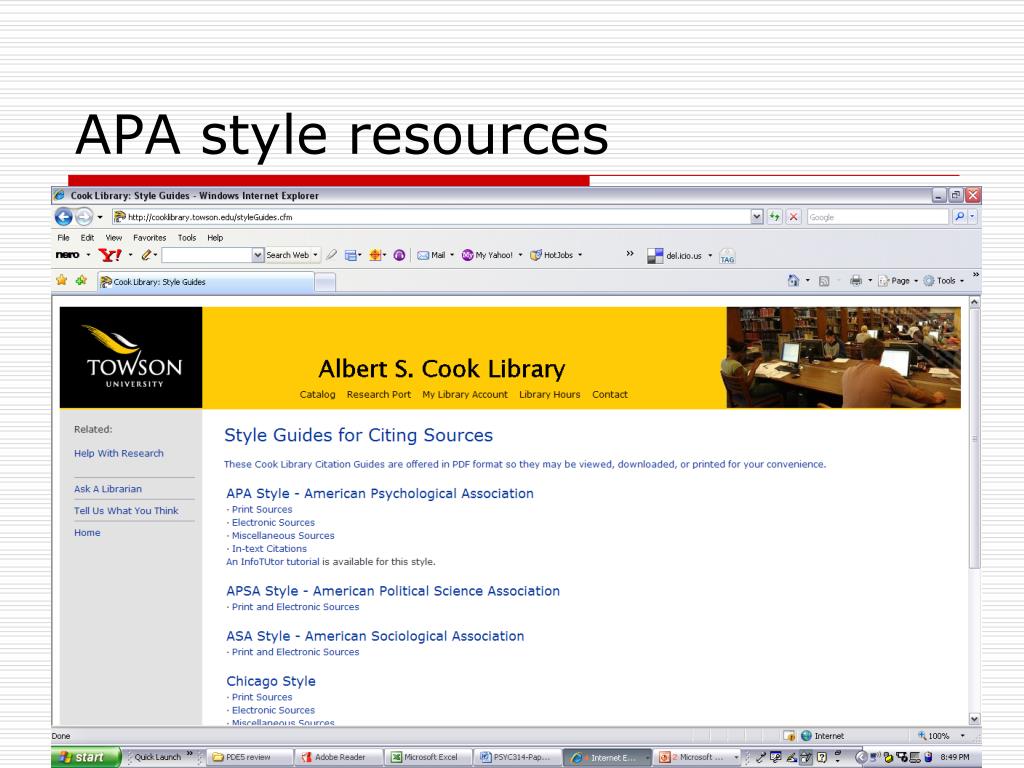Image resolution: width=1024 pixels, height=768 pixels.
Task: Open APA Style In-text Citations guide
Action: click(269, 549)
